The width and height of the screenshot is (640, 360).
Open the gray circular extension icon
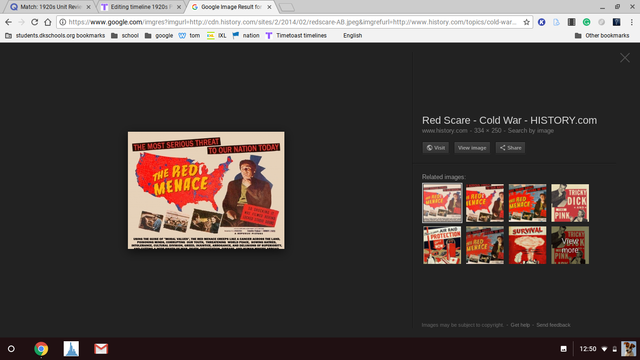coord(601,22)
